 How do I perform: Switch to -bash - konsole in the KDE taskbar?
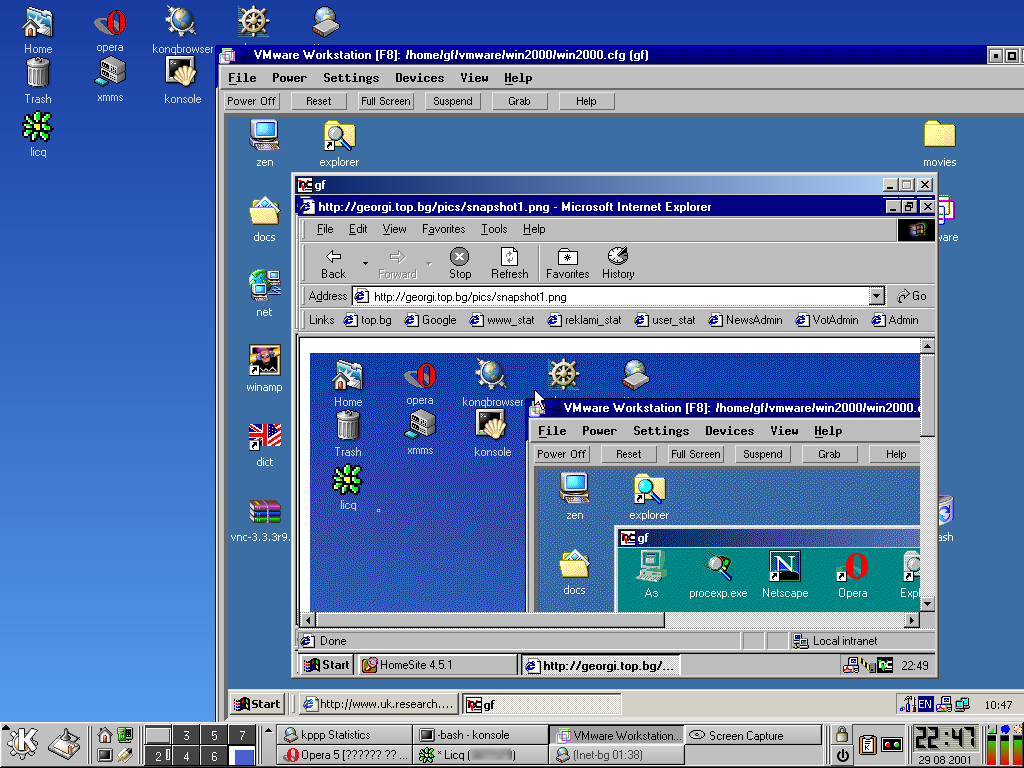point(479,735)
